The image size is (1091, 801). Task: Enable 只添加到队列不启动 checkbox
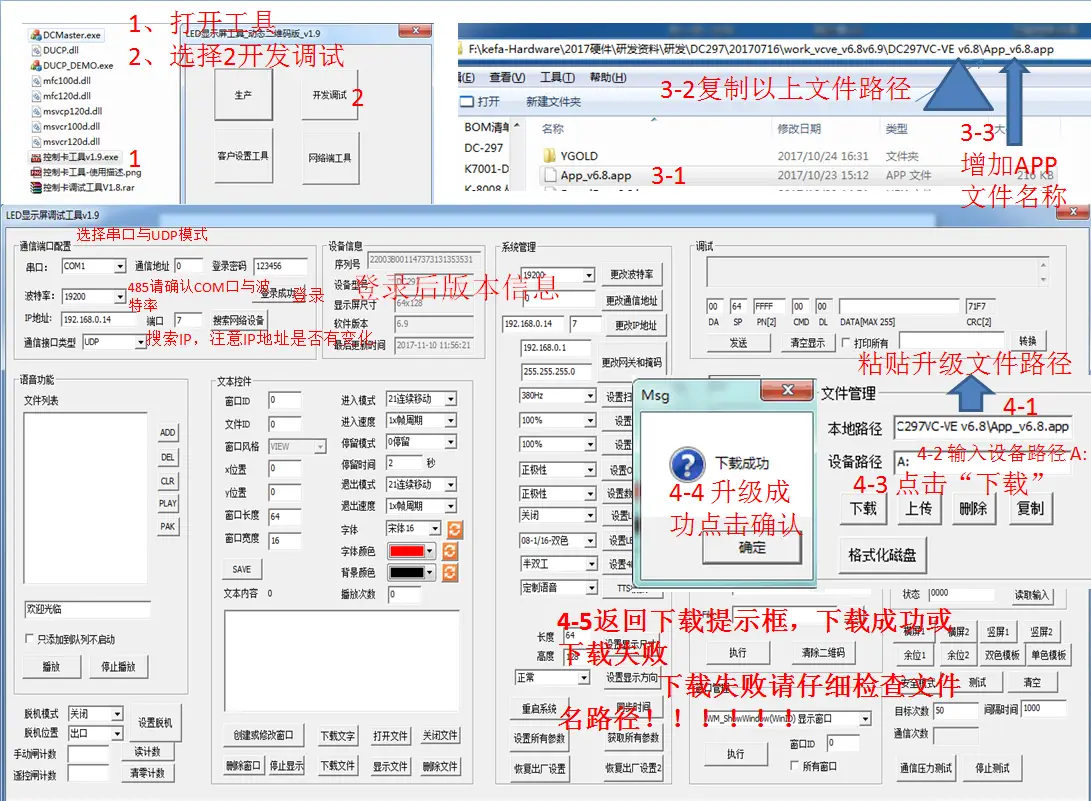[29, 639]
